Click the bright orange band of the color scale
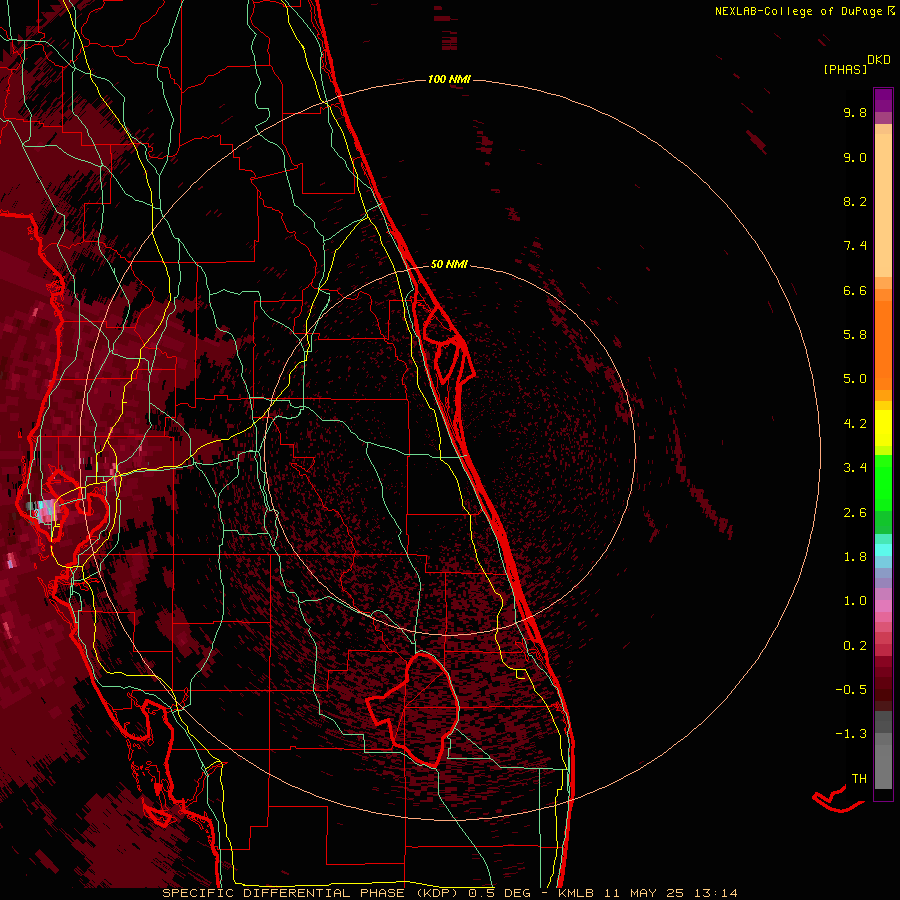Screen dimensions: 900x900 [x=883, y=344]
